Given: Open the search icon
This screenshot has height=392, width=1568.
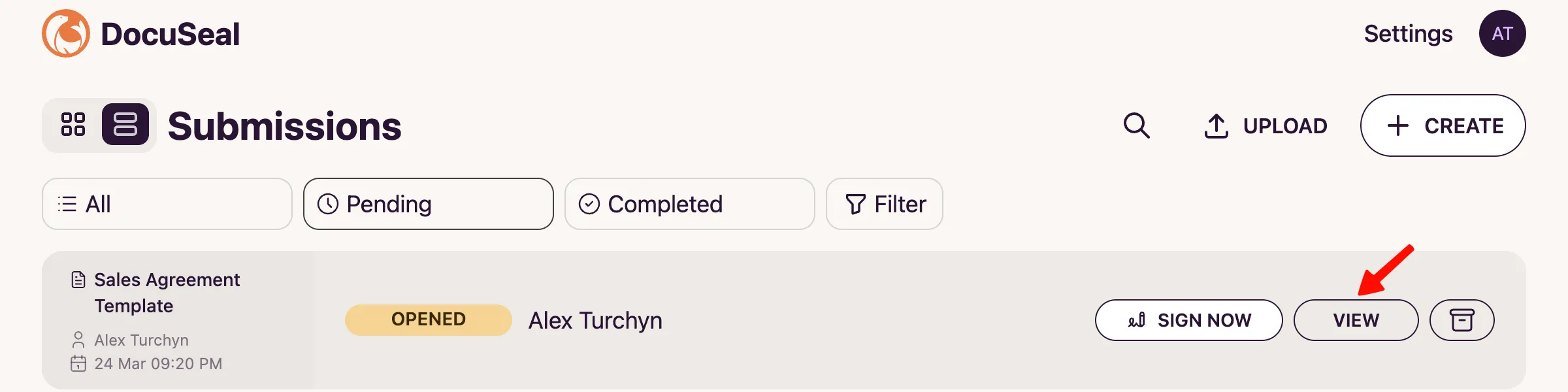Looking at the screenshot, I should (x=1137, y=125).
